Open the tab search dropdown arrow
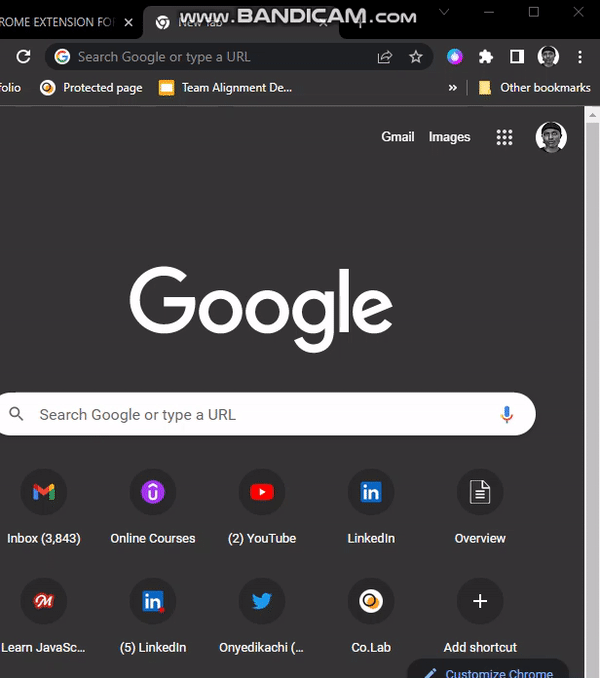The height and width of the screenshot is (678, 600). point(444,12)
